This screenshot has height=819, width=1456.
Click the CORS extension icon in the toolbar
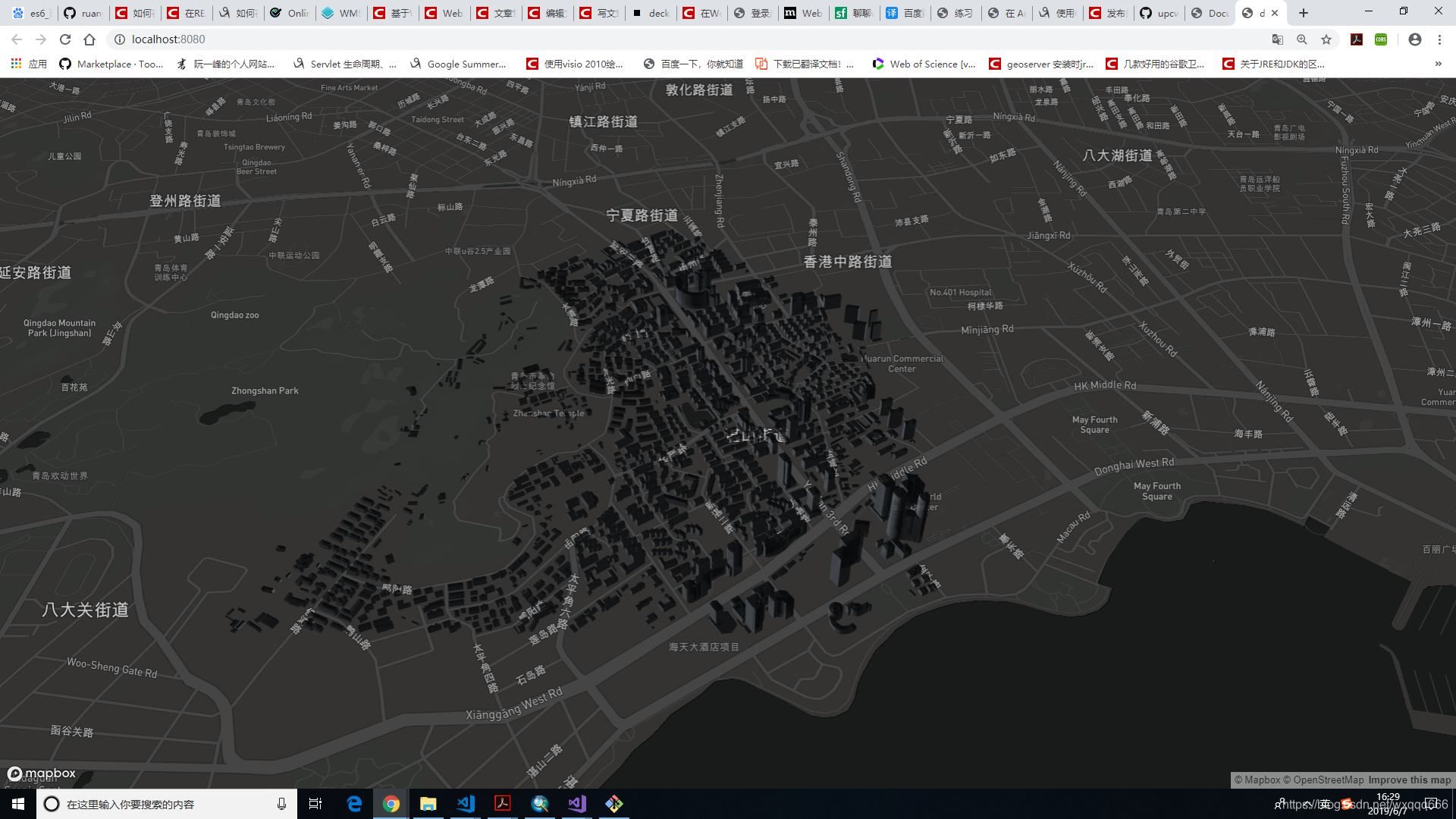point(1380,39)
